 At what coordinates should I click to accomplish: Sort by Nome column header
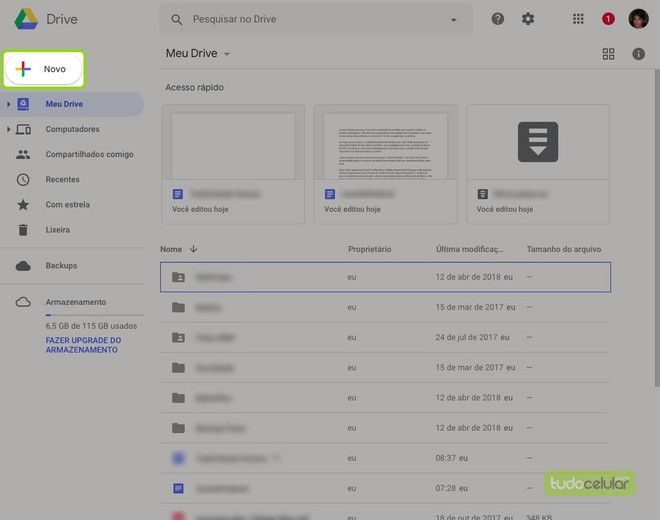(x=171, y=249)
